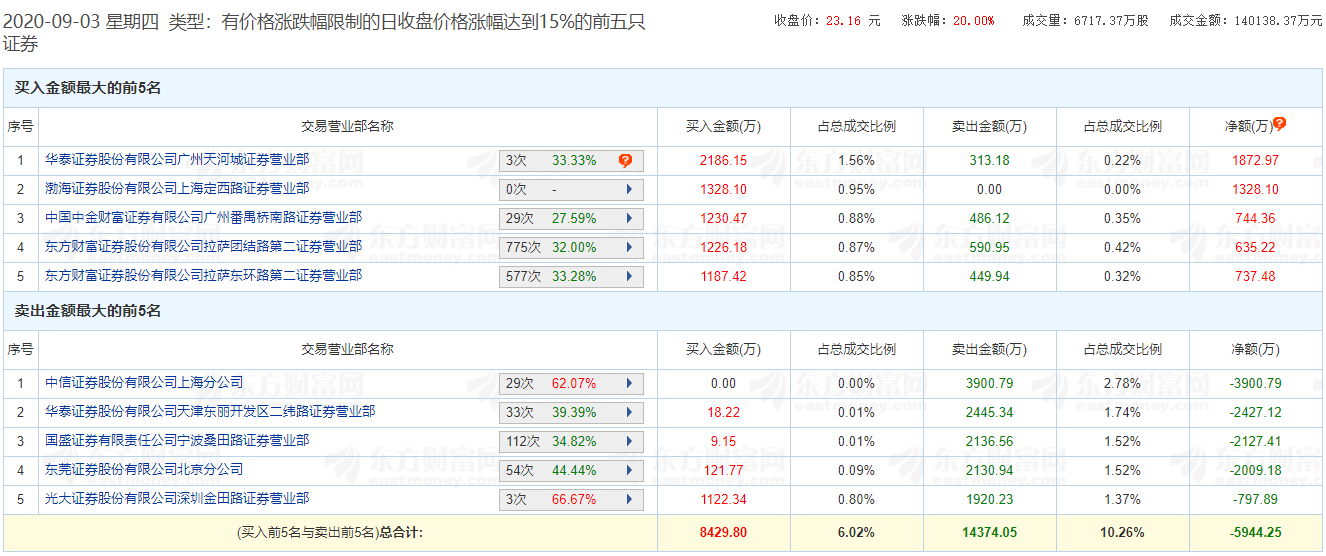Open 国盛证券宁波桑田路证券营业部 link

[177, 440]
